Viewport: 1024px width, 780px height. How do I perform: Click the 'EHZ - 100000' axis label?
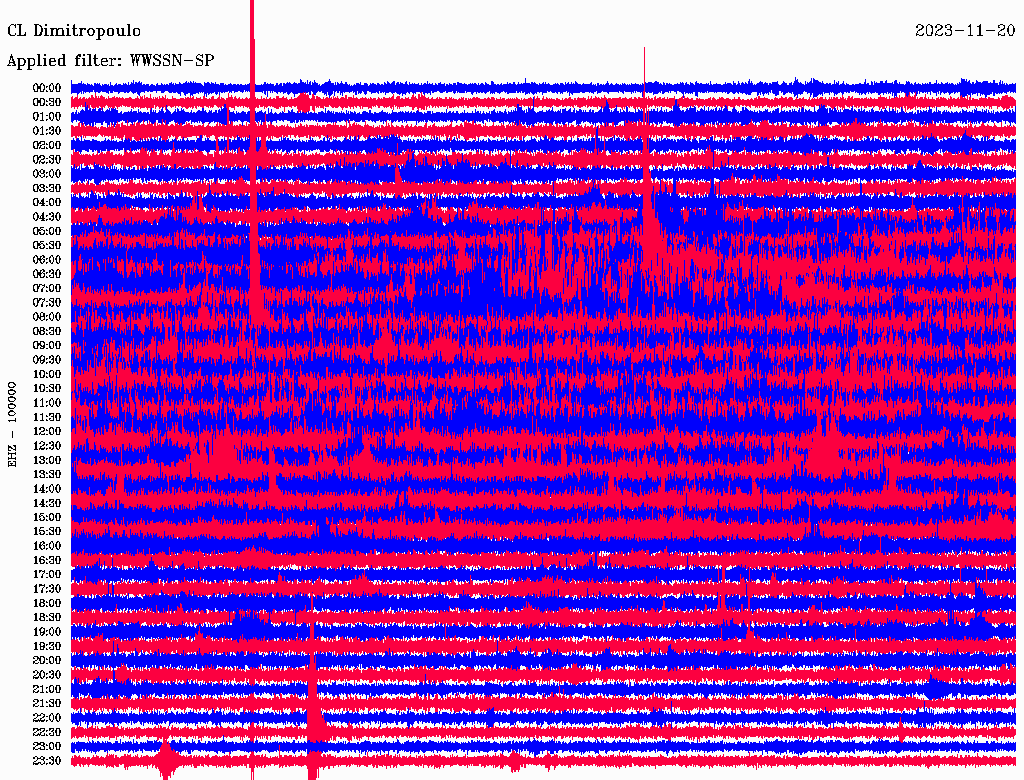12,425
